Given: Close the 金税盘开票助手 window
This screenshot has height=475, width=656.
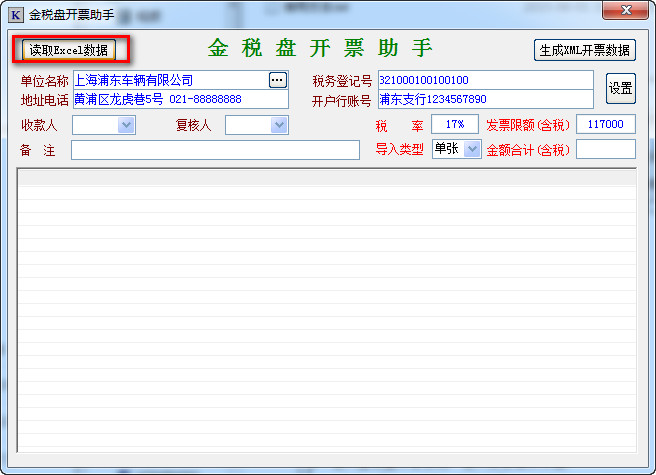Looking at the screenshot, I should pyautogui.click(x=625, y=10).
